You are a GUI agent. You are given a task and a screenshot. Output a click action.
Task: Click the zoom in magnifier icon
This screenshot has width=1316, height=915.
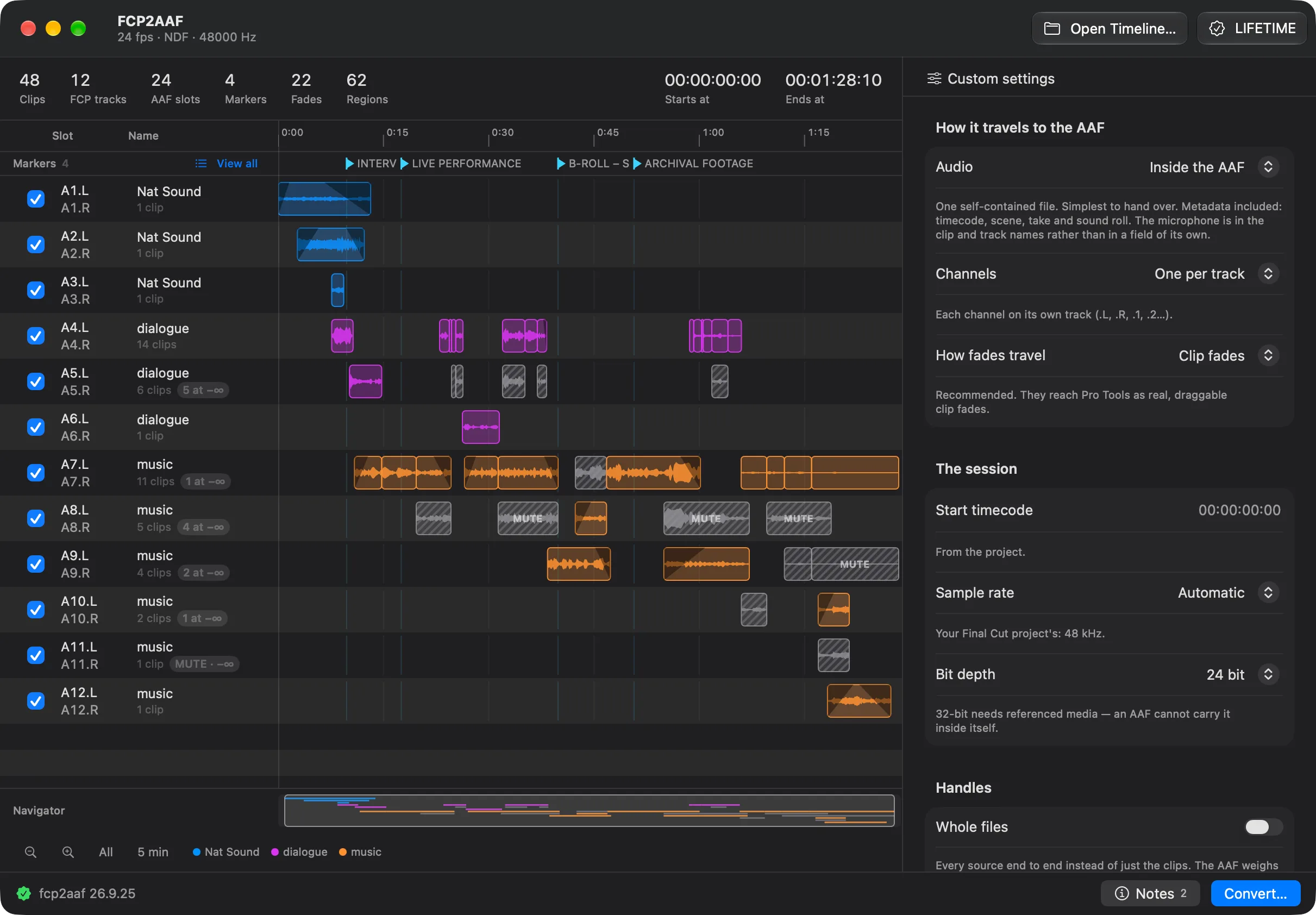67,852
